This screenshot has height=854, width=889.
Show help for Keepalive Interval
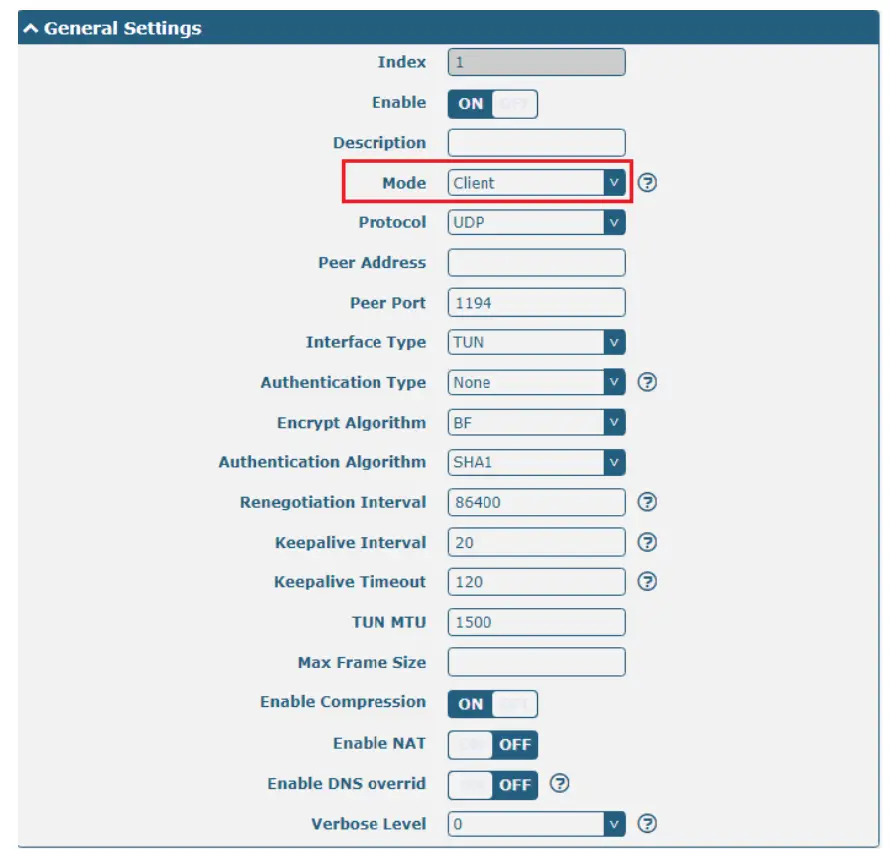(x=647, y=542)
